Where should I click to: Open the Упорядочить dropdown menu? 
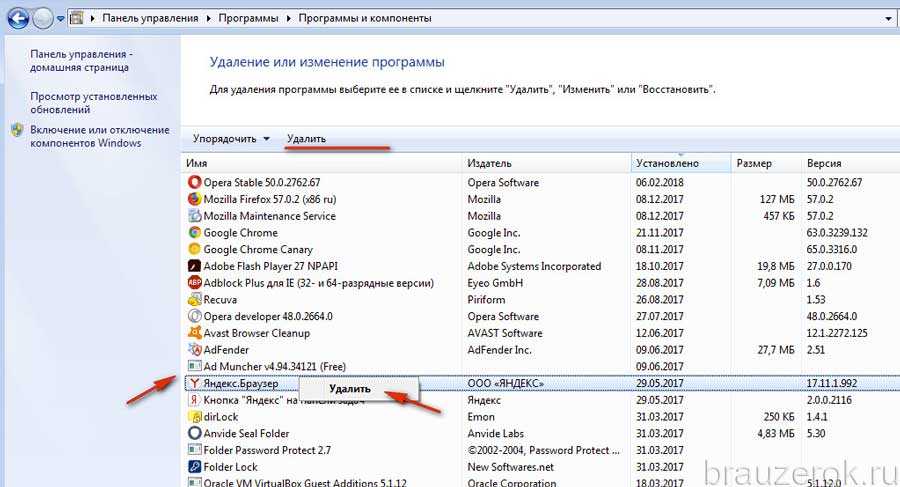tap(231, 138)
